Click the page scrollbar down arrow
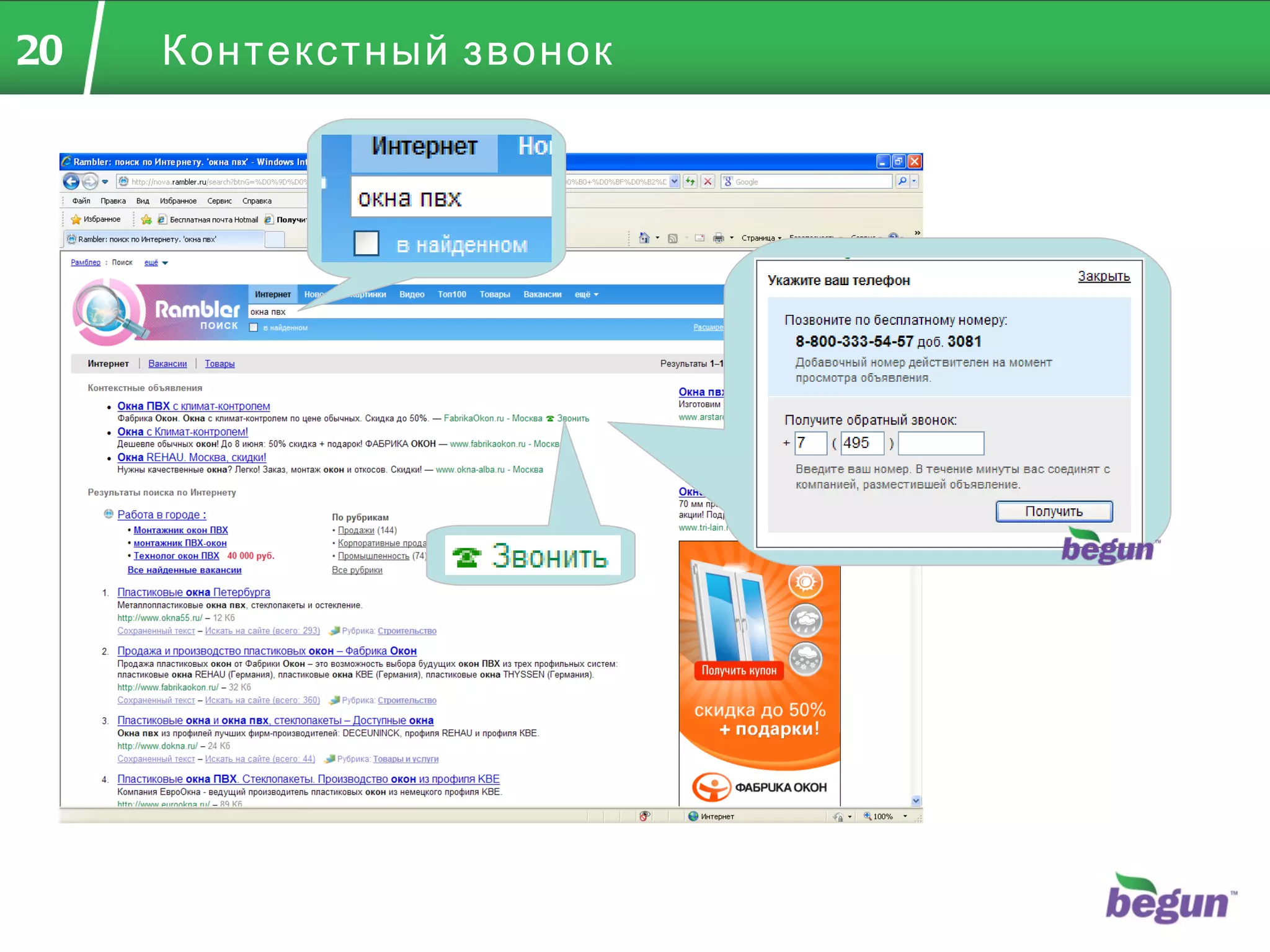The image size is (1270, 952). coord(916,800)
